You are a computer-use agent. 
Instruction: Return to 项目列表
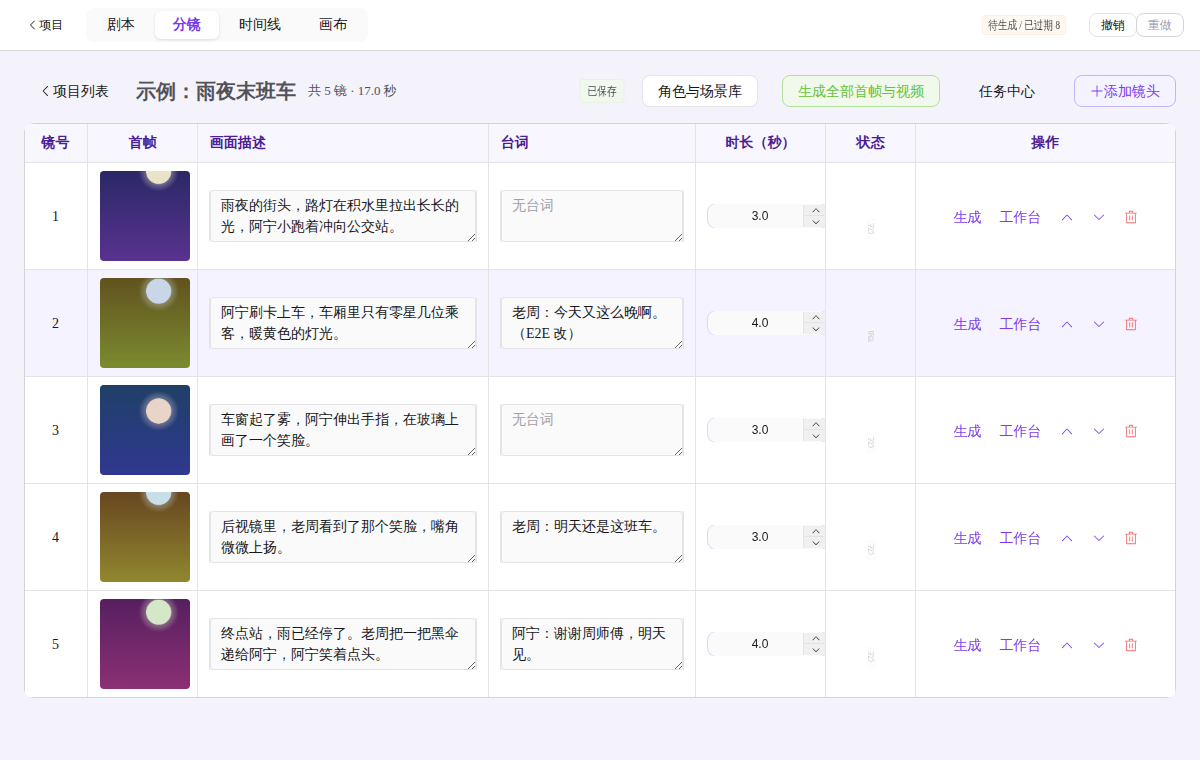click(x=74, y=91)
